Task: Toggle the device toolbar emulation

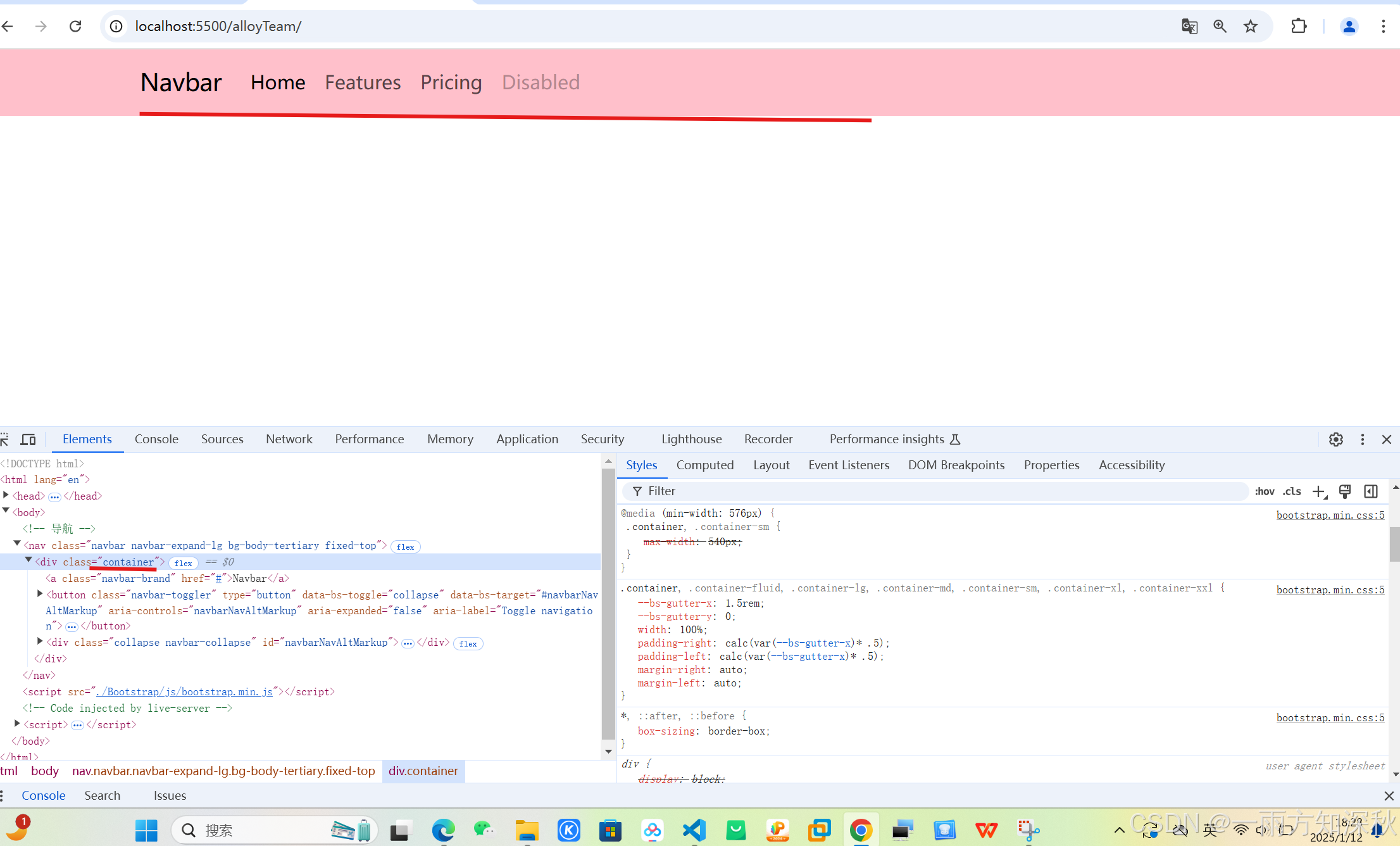Action: [28, 439]
